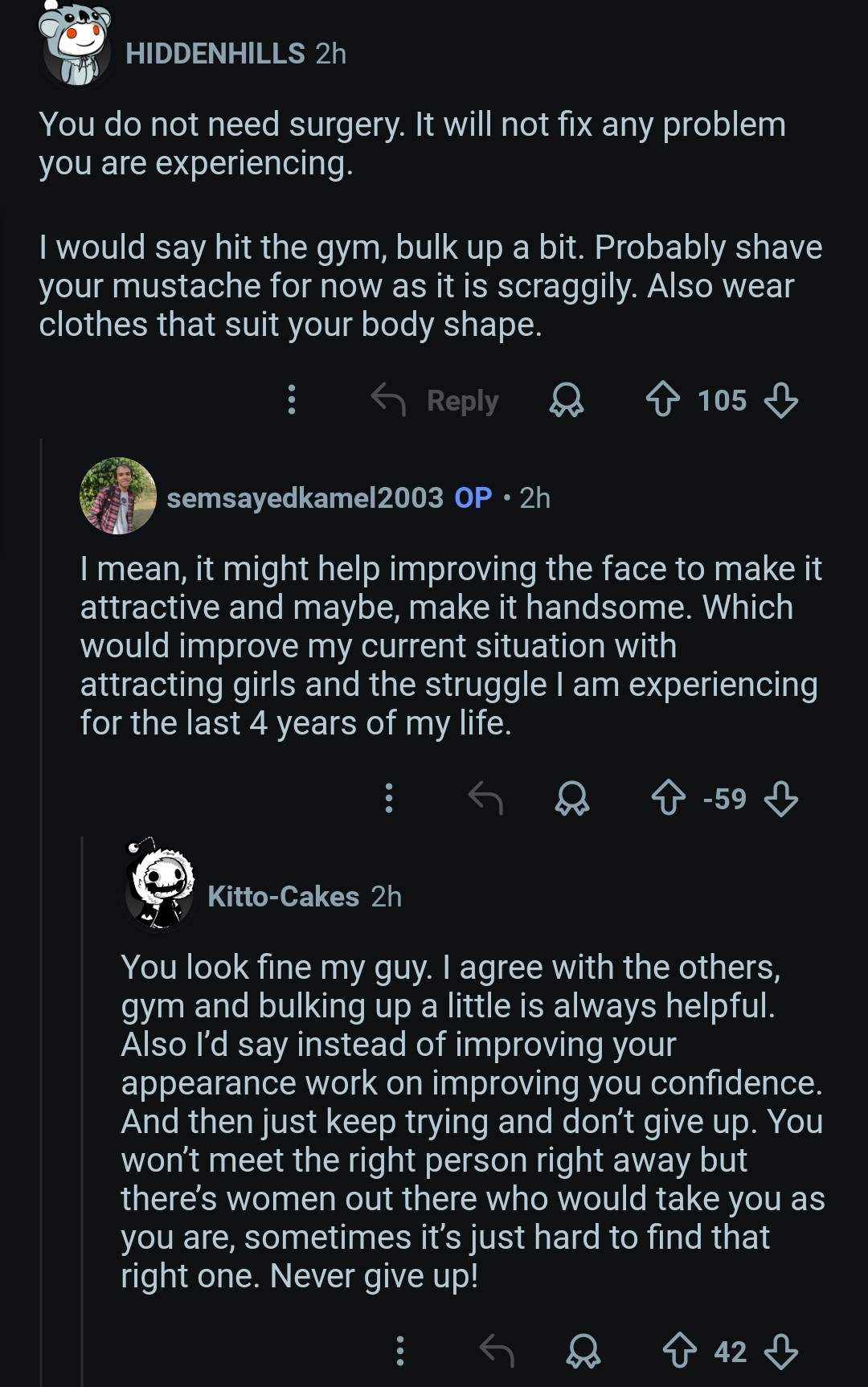Open overflow menu on semsayedkamel2003's comment

click(389, 798)
